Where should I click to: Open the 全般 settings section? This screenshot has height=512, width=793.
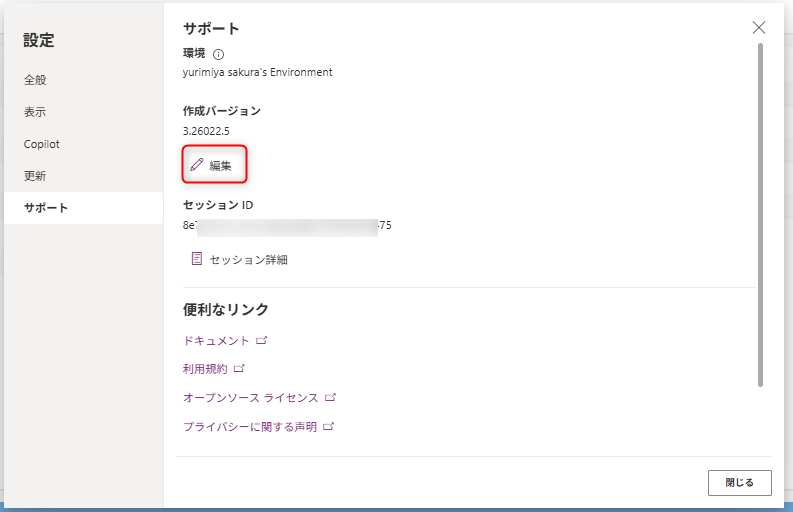(35, 80)
